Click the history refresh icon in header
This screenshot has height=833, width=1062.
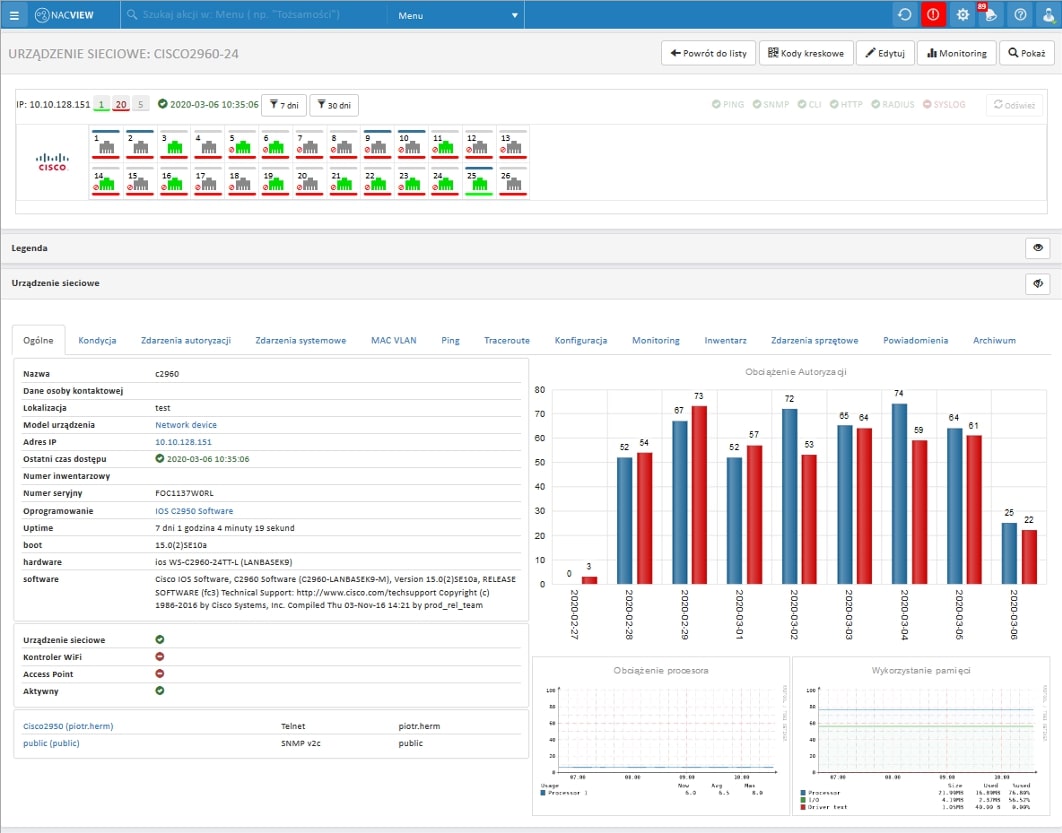[905, 15]
